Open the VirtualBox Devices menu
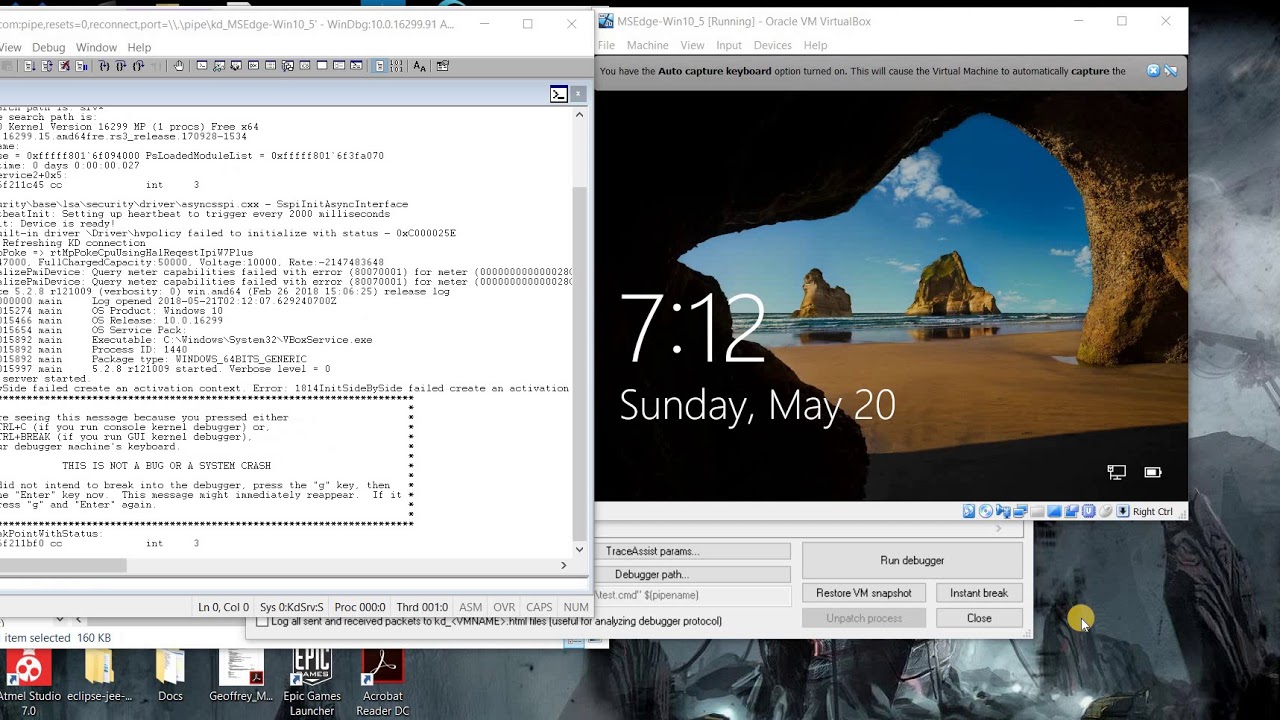Screen dimensions: 1280x720 [x=772, y=45]
